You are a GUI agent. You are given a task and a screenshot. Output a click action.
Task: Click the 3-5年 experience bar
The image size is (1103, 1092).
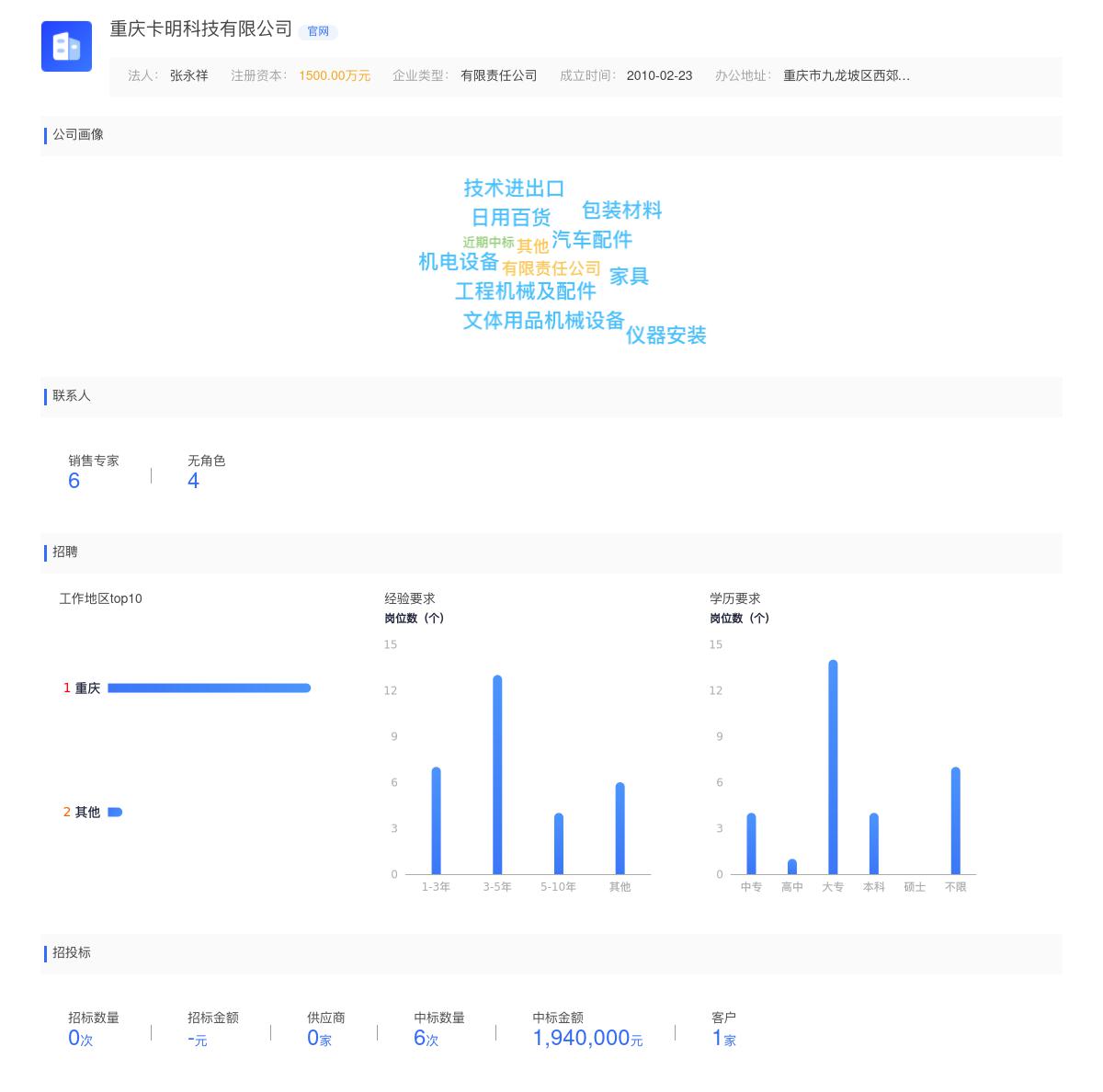click(497, 775)
